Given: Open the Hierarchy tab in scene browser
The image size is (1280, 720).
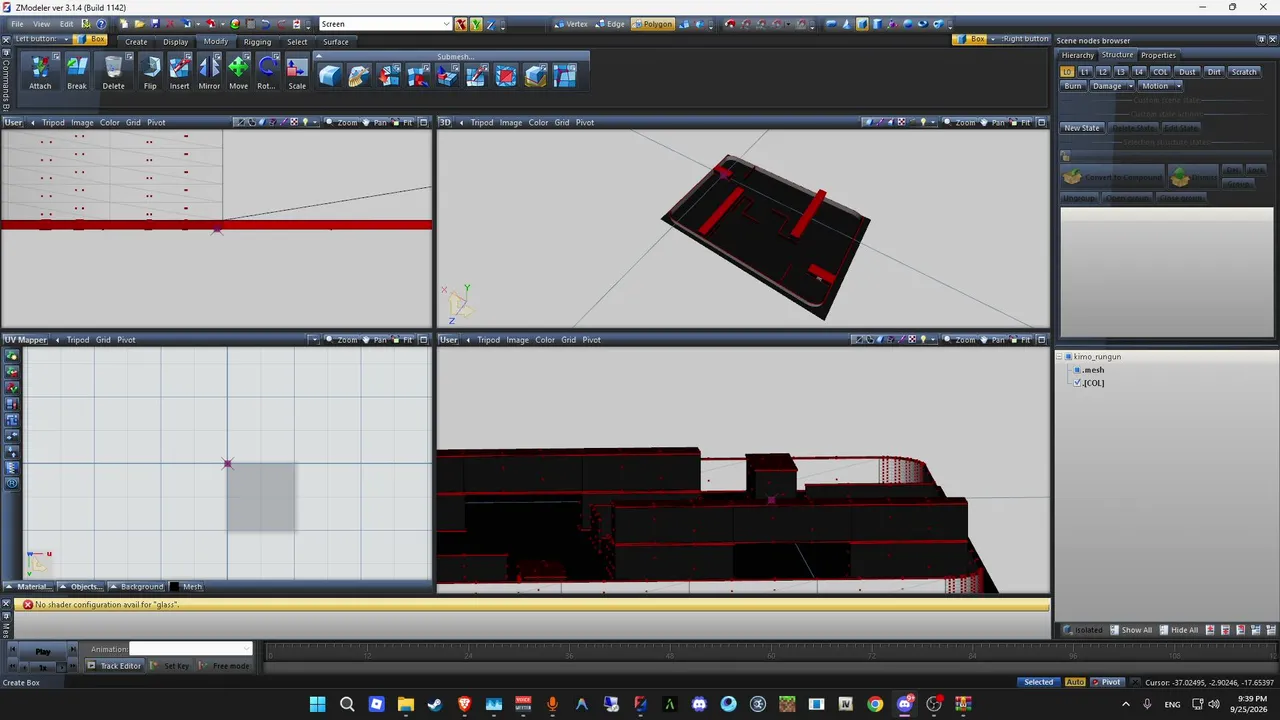Looking at the screenshot, I should [x=1077, y=55].
